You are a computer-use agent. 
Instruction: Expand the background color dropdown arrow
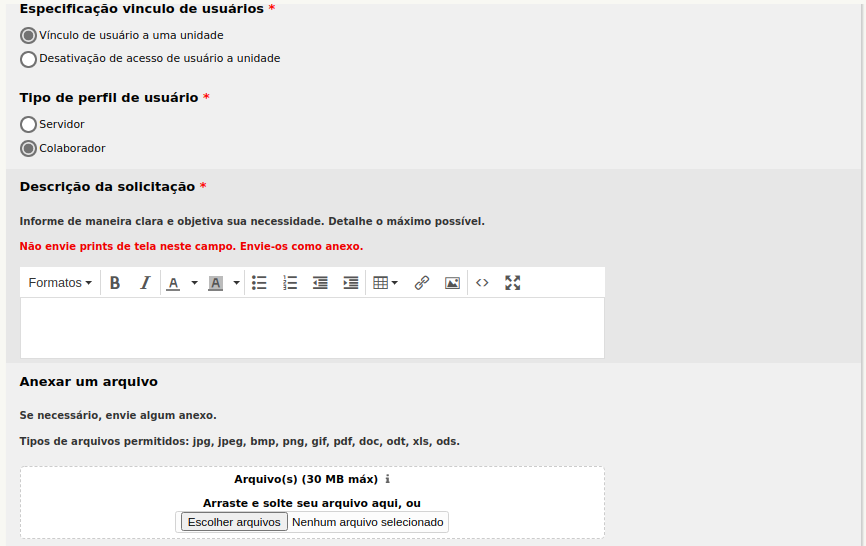pyautogui.click(x=237, y=283)
